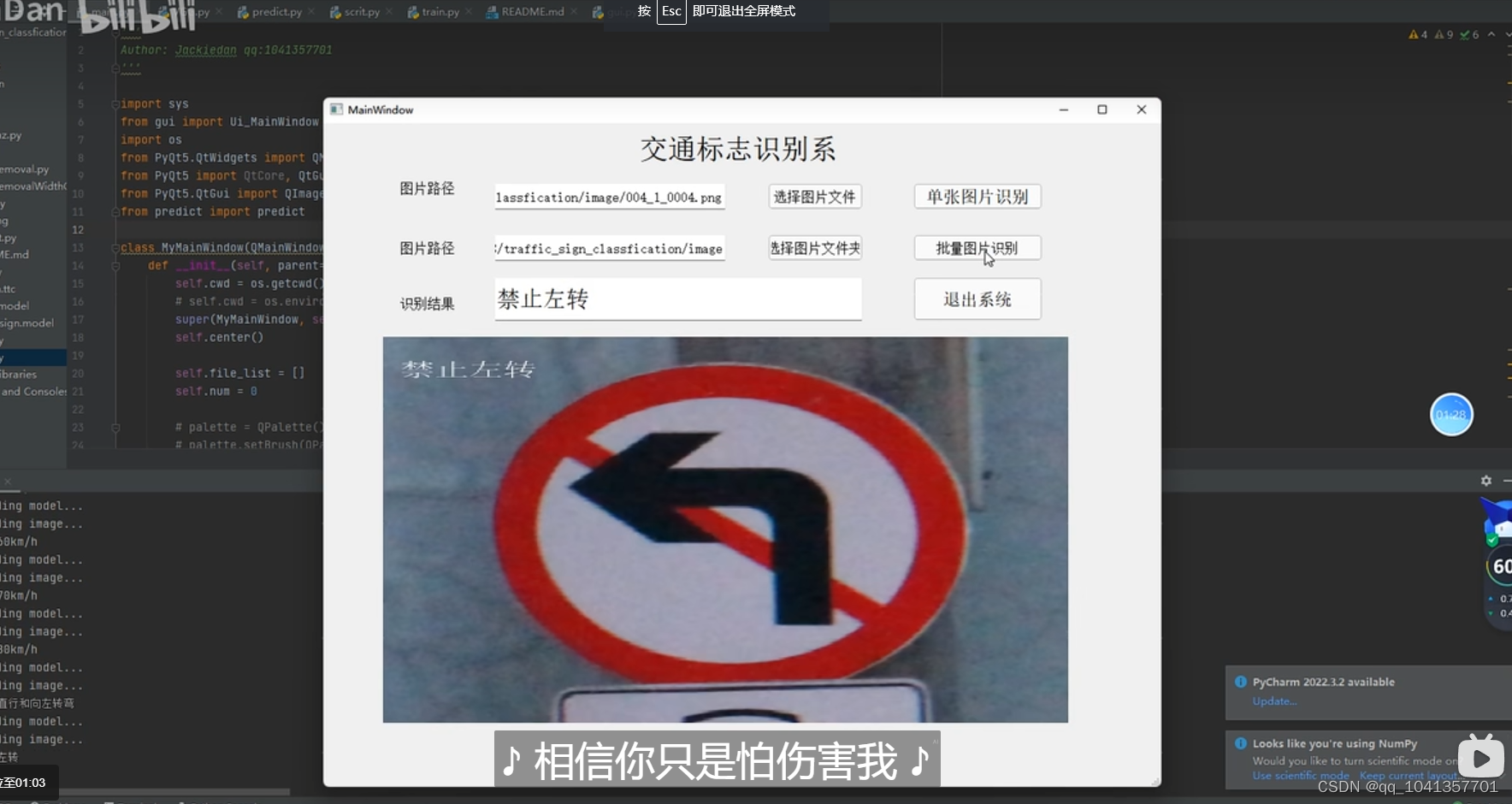Start batch recognition with 批量图片识别
The height and width of the screenshot is (804, 1512).
coord(977,248)
